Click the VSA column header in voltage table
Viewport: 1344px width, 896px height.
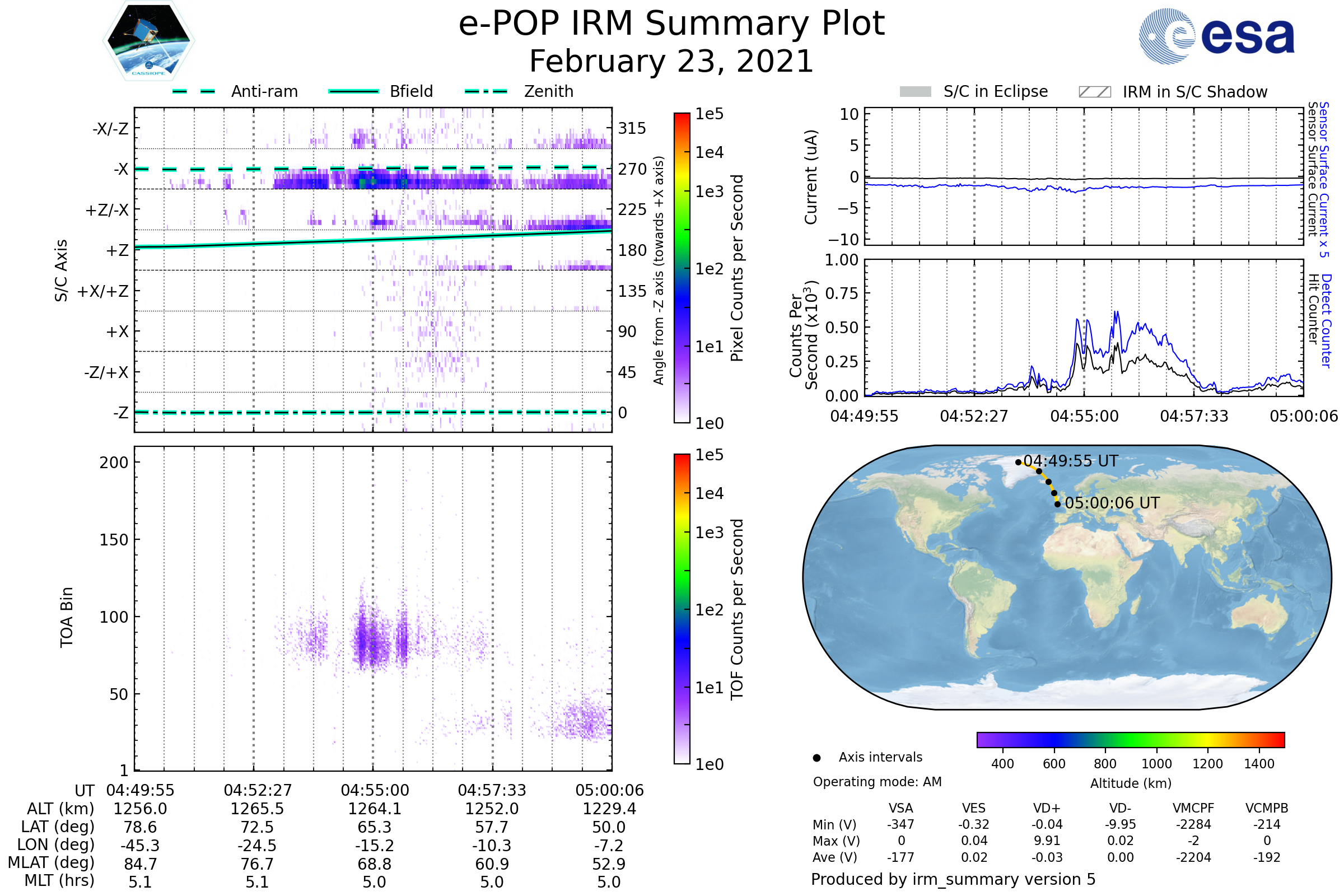tap(900, 809)
